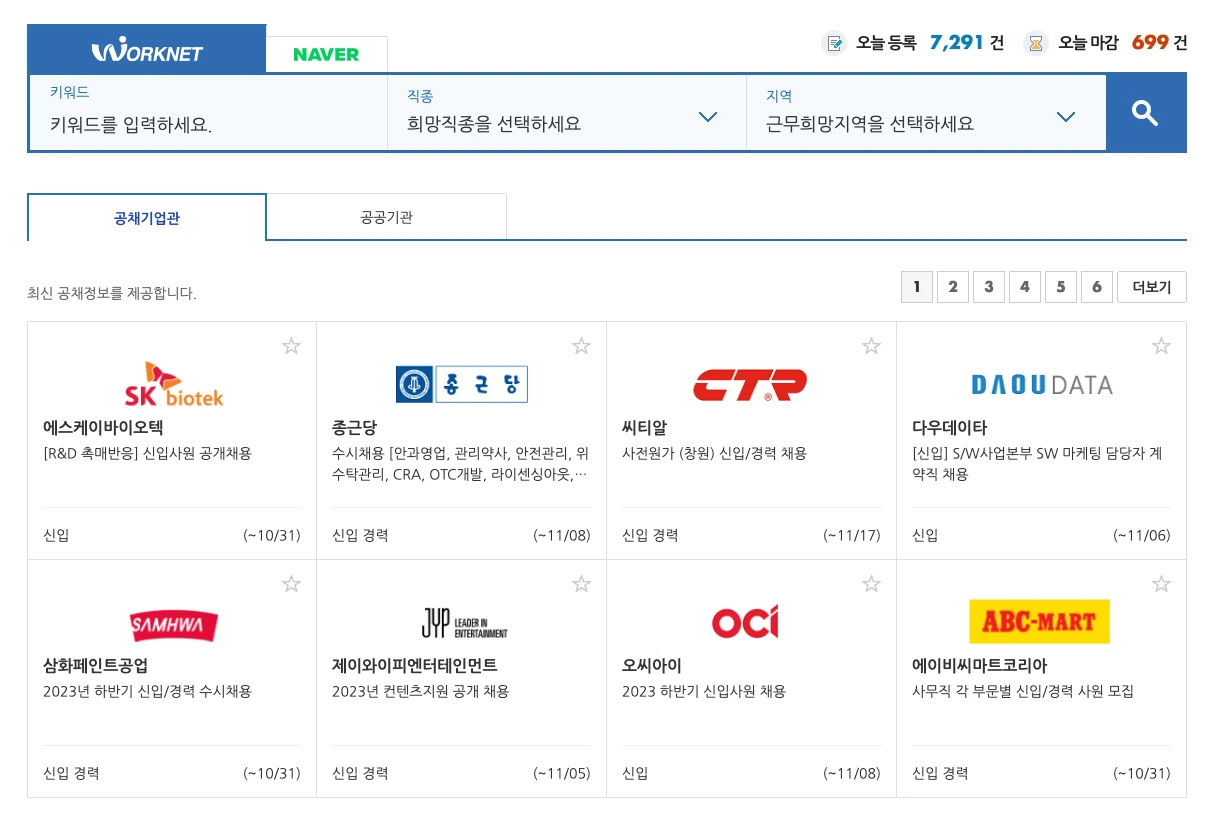This screenshot has width=1209, height=821.
Task: Click the JYP Entertainment logo
Action: (x=461, y=621)
